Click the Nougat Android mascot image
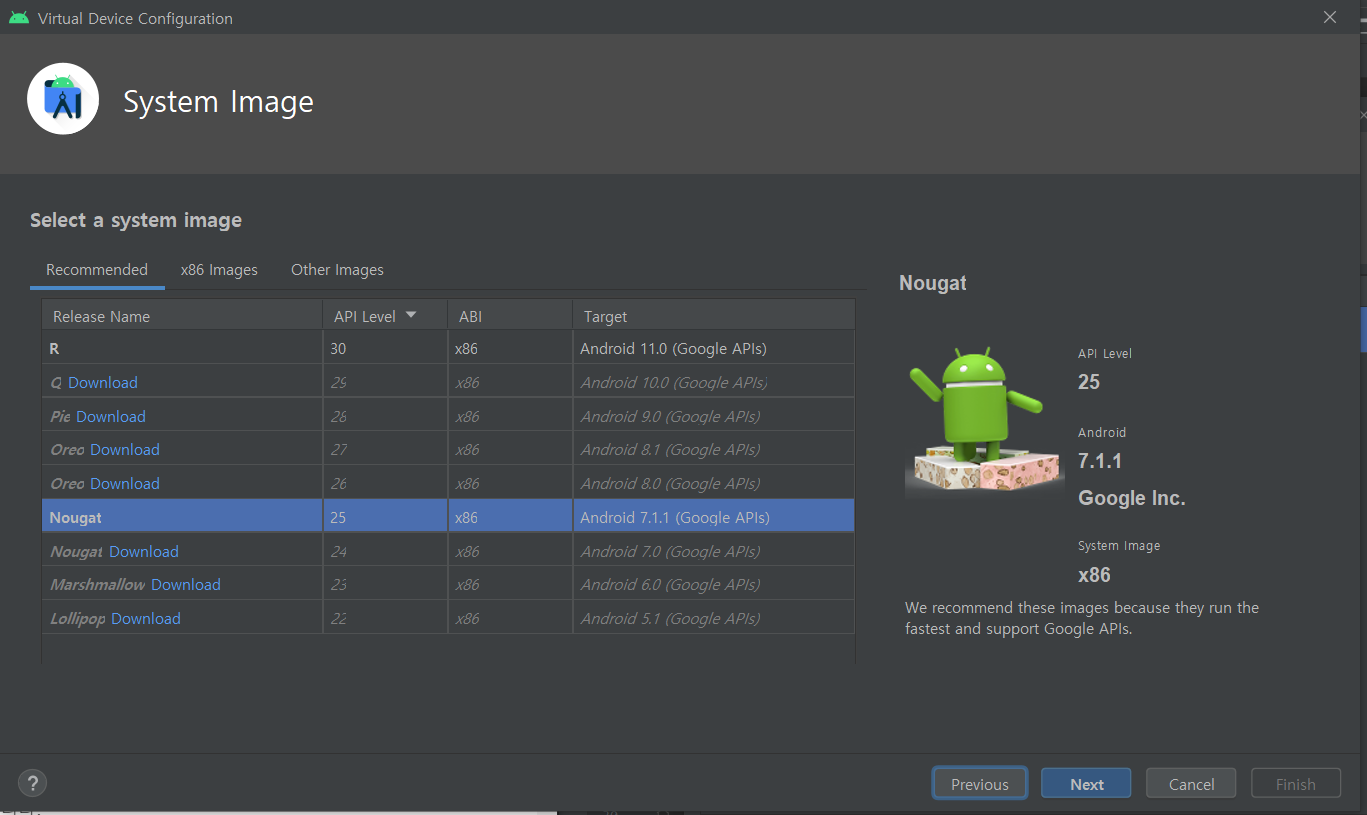1367x815 pixels. pos(983,420)
